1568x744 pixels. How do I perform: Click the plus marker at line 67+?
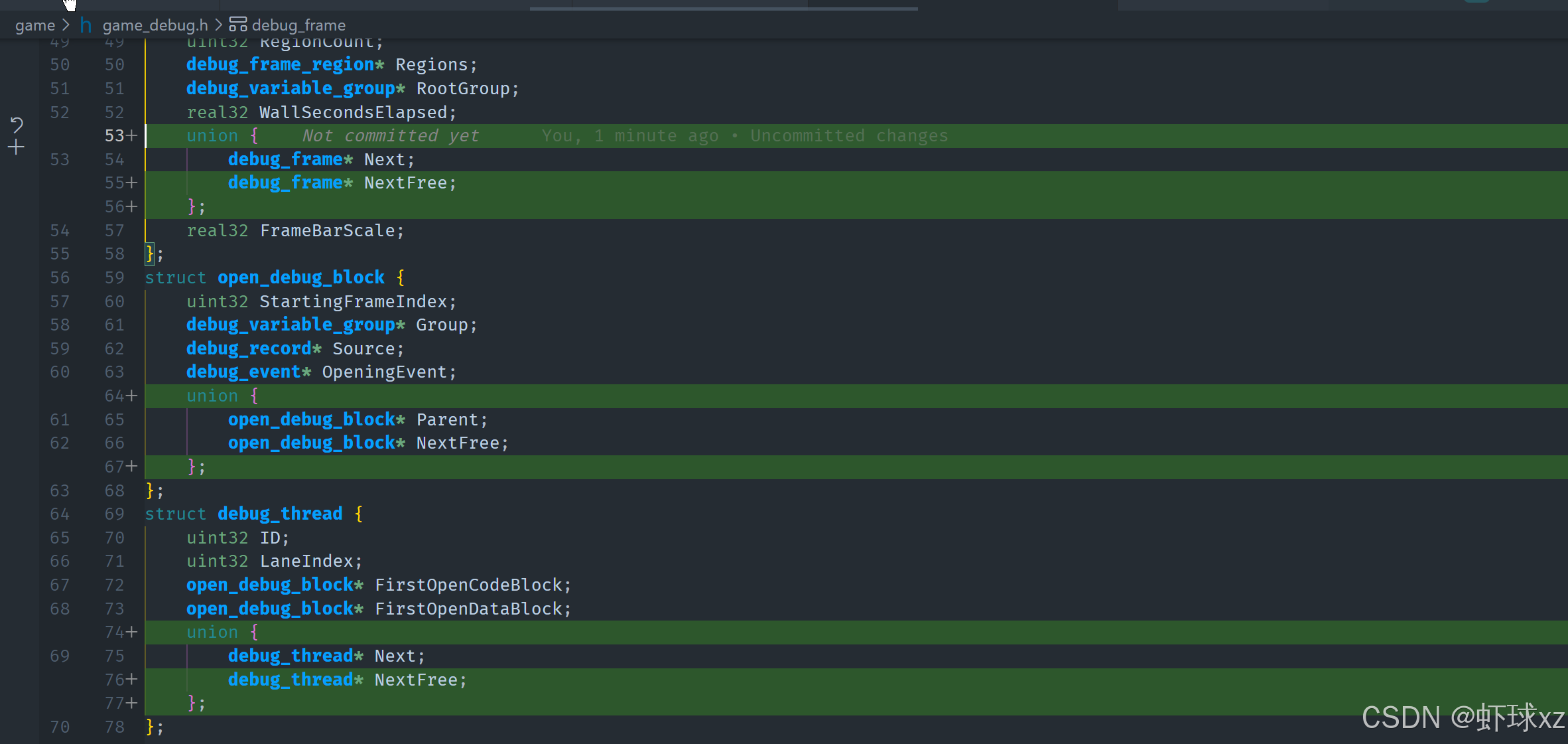click(x=132, y=467)
